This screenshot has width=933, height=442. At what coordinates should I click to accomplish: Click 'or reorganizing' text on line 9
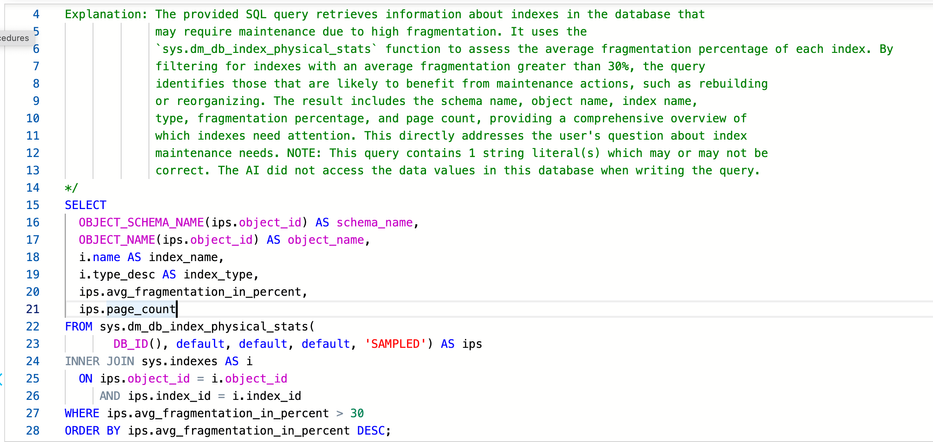[208, 101]
